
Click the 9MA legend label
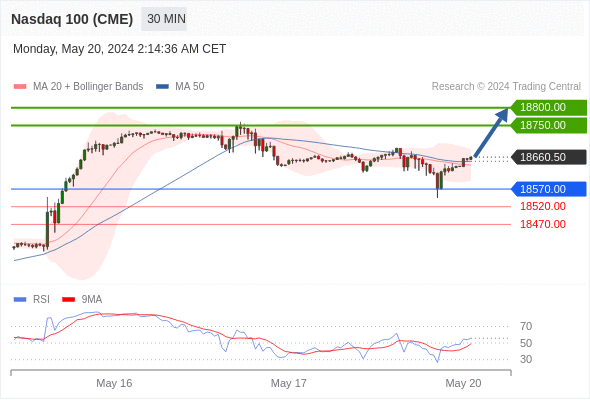92,300
